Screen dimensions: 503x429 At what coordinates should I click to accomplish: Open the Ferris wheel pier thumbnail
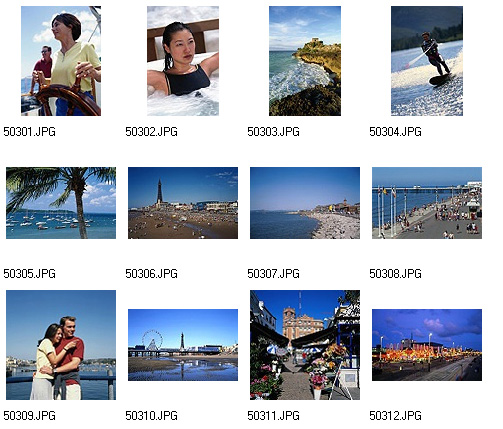[183, 345]
